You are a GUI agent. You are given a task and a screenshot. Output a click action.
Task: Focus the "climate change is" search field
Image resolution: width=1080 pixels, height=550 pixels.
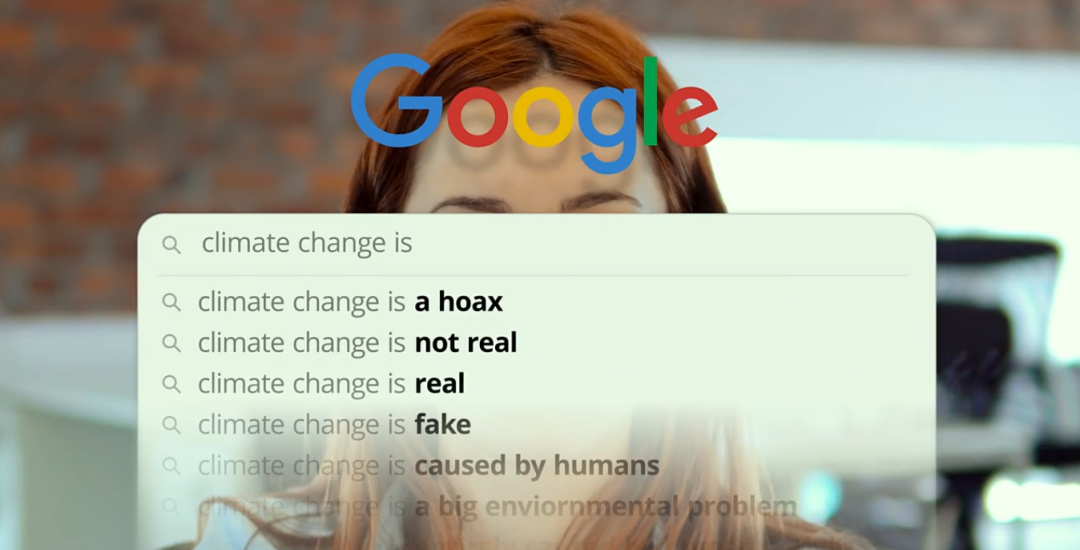[x=537, y=245]
